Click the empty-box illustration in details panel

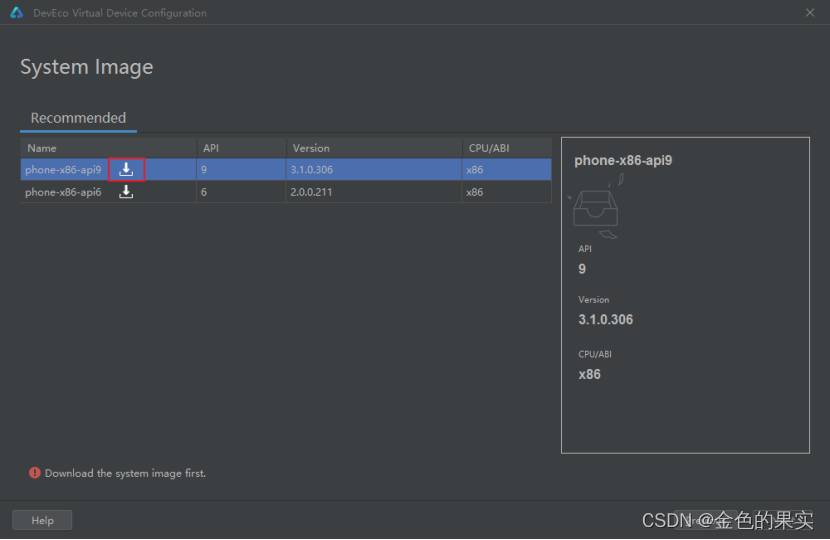point(596,207)
